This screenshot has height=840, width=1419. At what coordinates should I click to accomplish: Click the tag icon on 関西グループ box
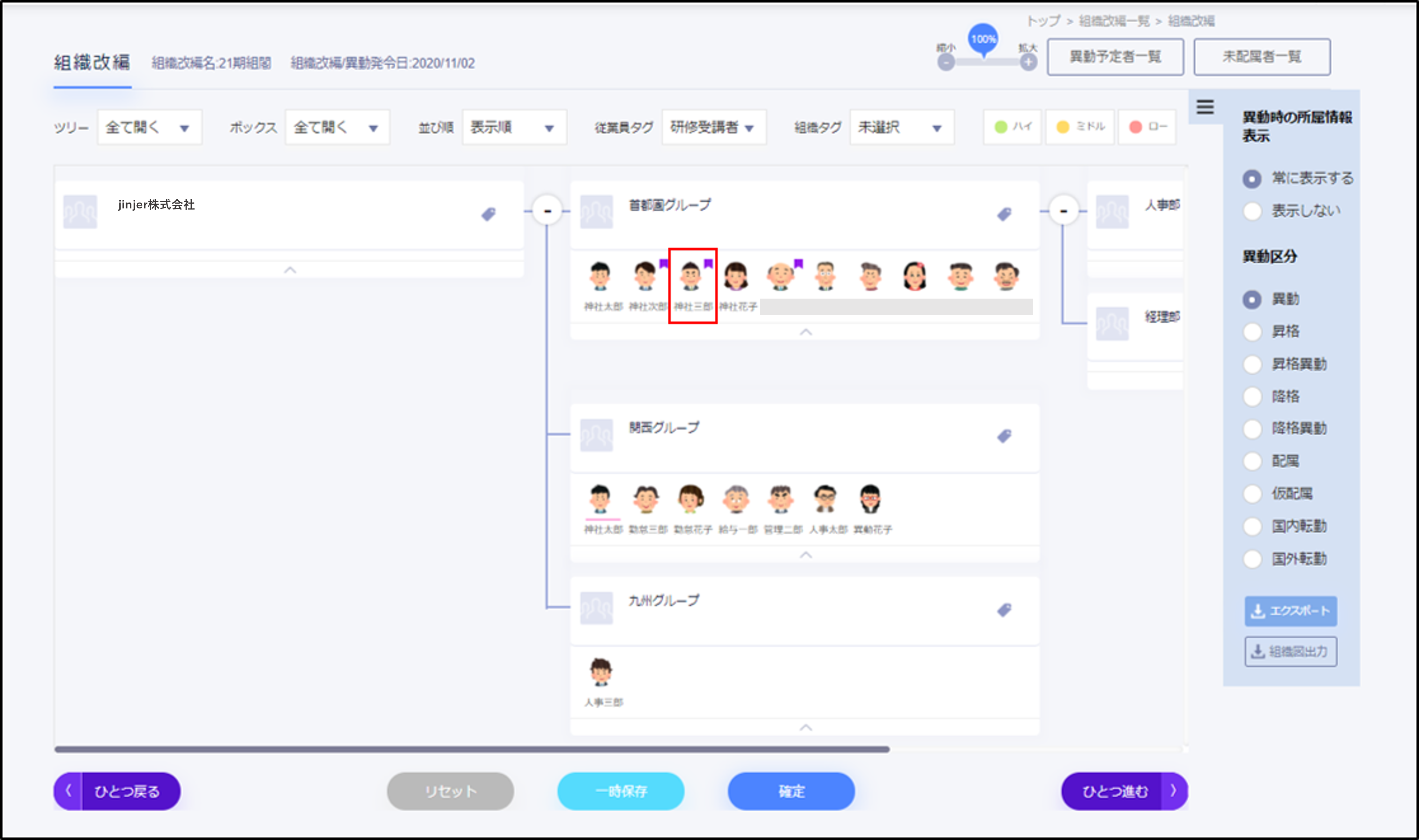[x=1004, y=436]
